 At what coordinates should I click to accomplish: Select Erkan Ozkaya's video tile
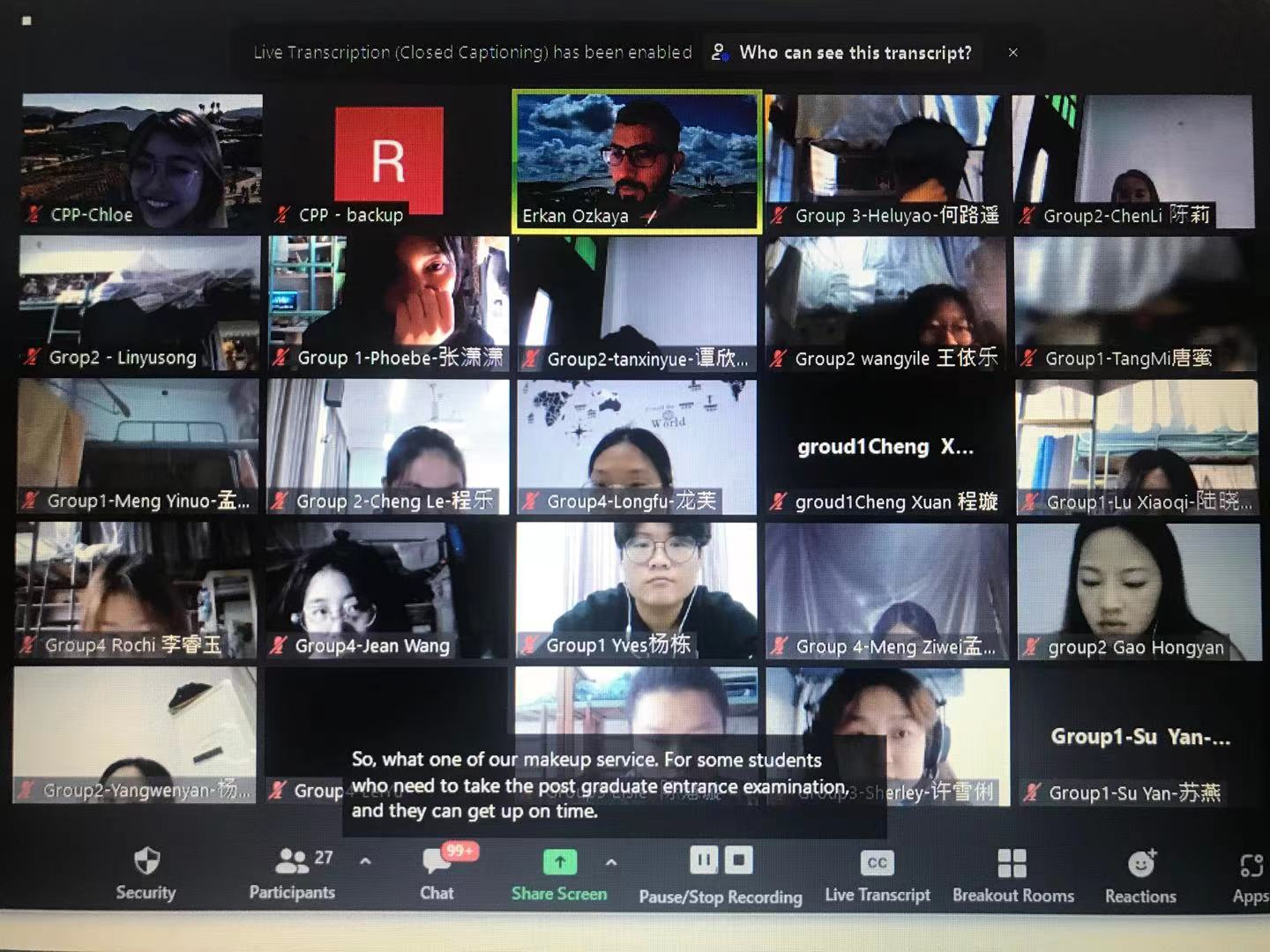[636, 159]
